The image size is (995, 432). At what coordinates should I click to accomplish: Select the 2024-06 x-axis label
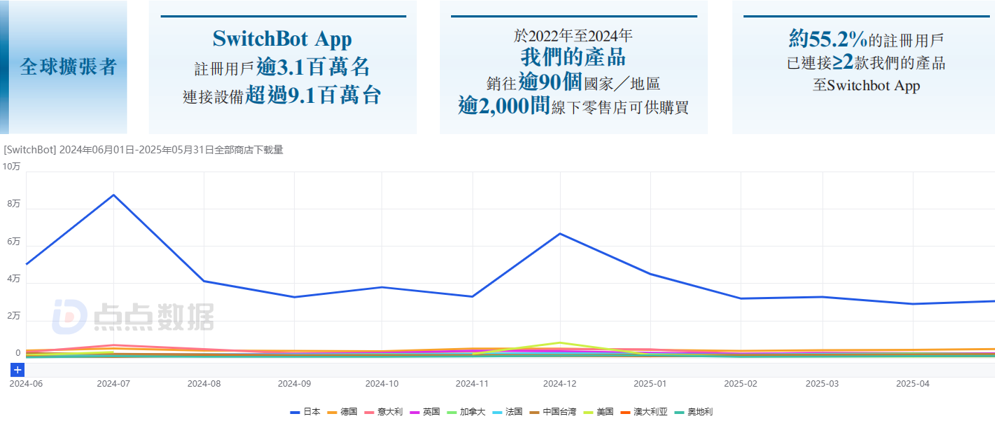click(x=24, y=384)
